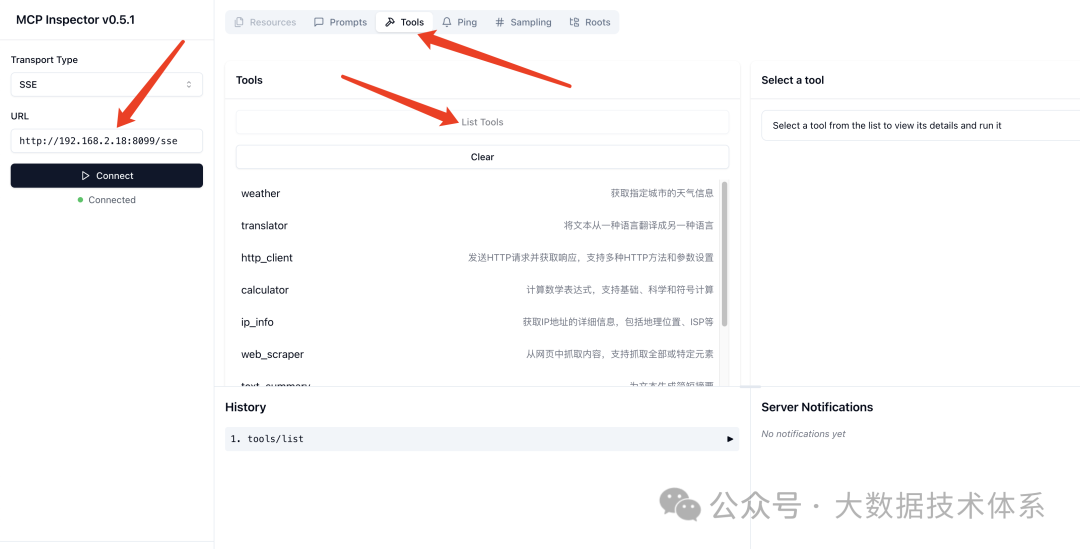Select the weather tool
1080x549 pixels.
coord(477,194)
